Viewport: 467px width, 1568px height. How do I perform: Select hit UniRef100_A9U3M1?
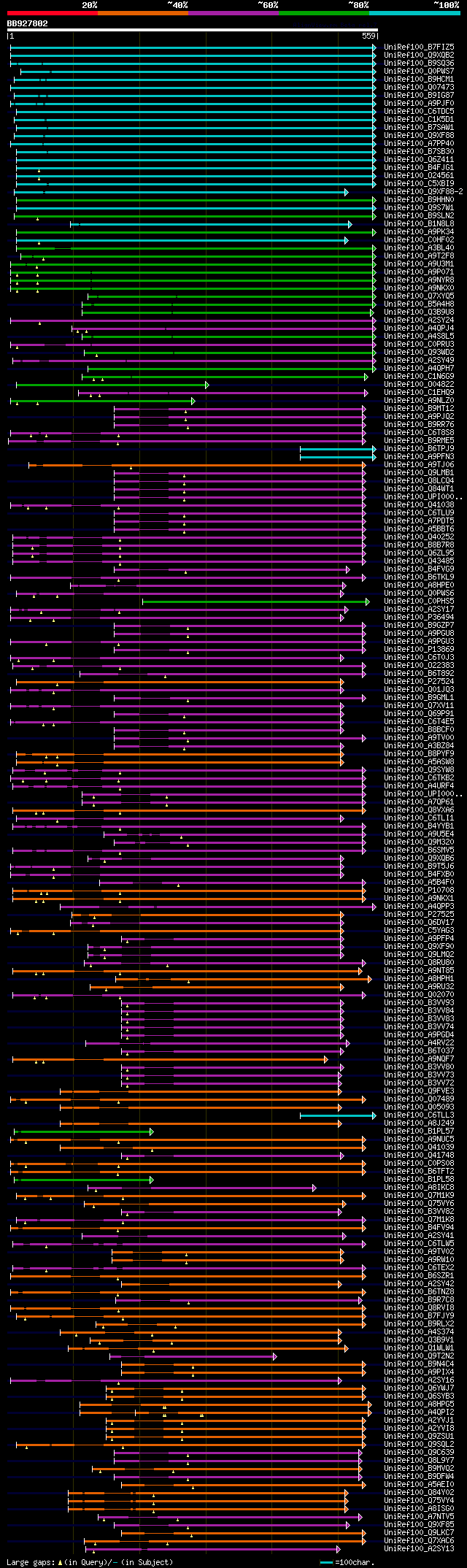419,264
